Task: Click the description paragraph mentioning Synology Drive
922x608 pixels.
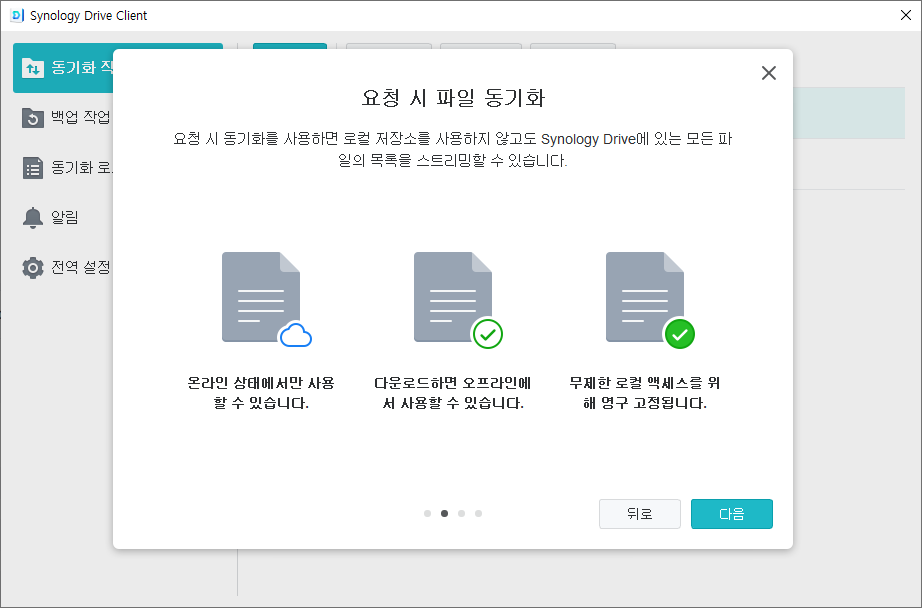Action: [x=453, y=149]
